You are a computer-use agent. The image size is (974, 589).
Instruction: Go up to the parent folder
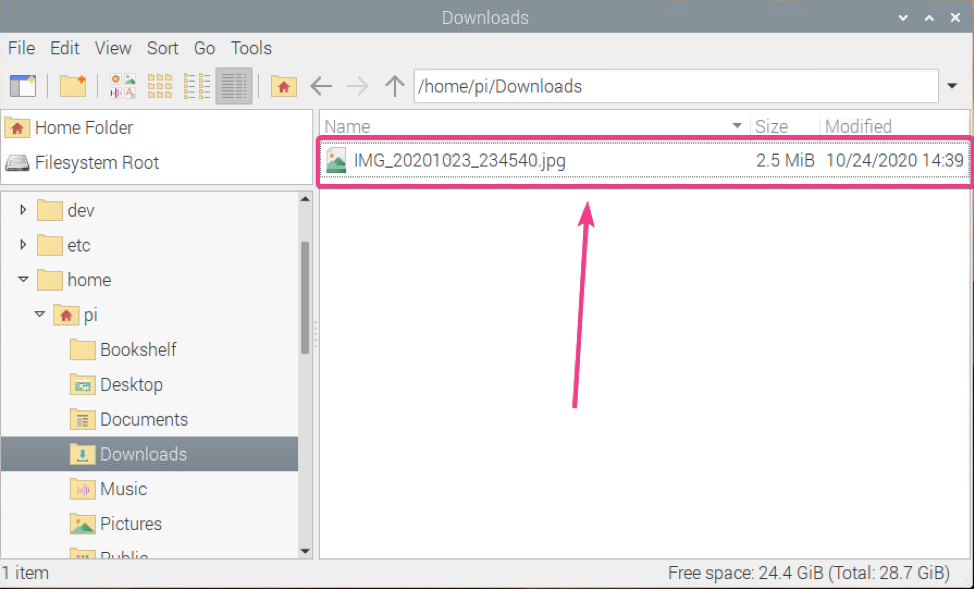tap(394, 86)
